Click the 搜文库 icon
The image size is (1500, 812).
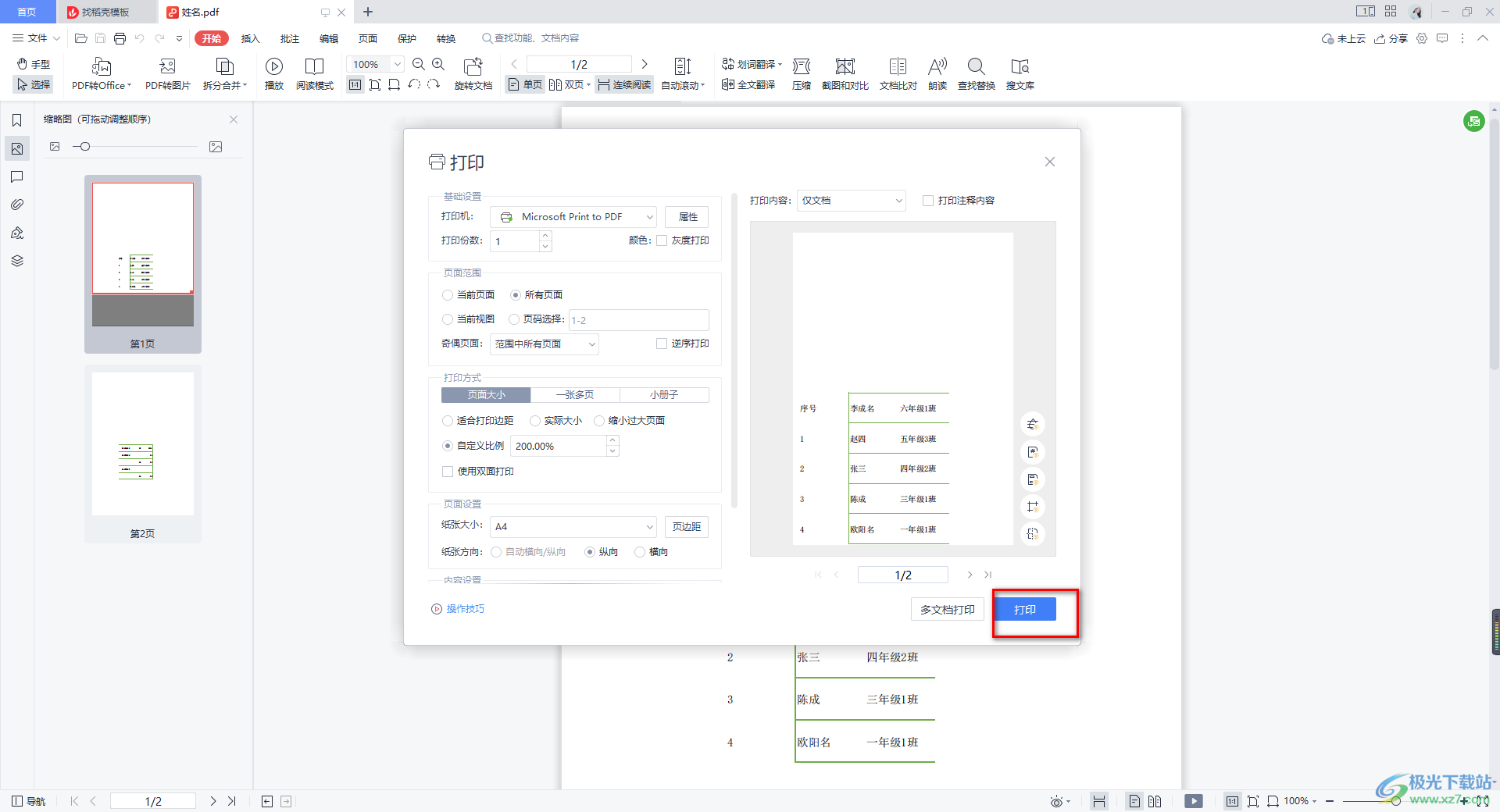[x=1020, y=66]
